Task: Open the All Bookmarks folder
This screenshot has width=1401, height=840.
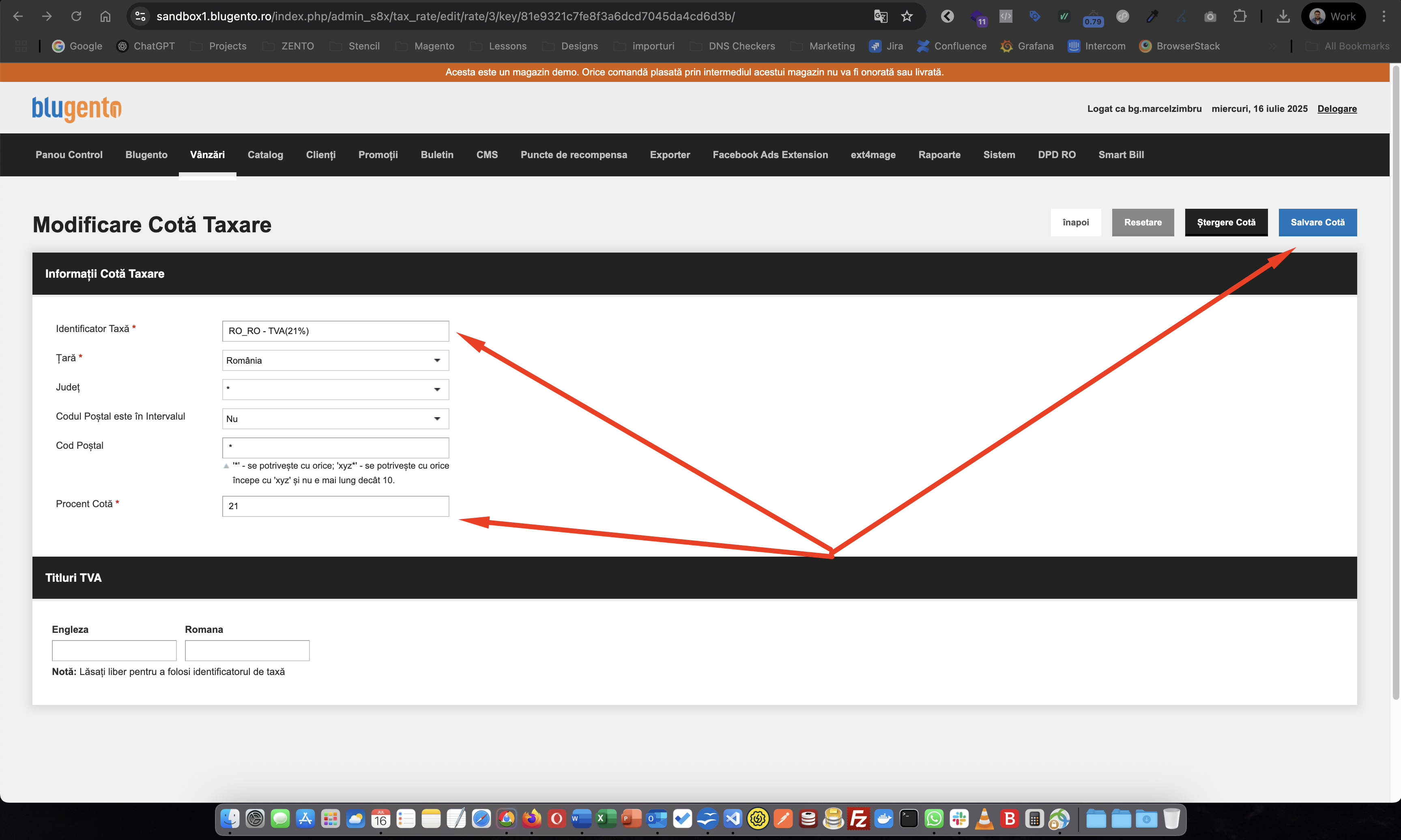Action: [x=1347, y=46]
